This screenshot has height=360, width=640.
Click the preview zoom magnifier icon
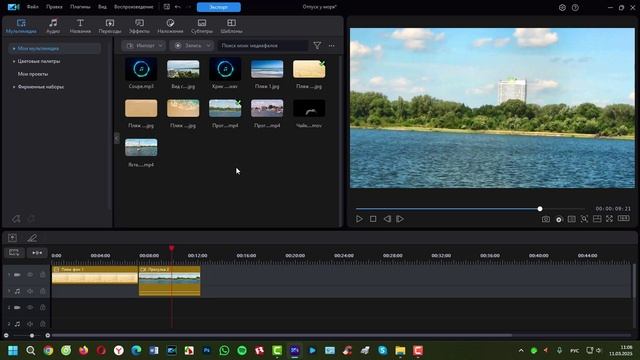coord(584,219)
